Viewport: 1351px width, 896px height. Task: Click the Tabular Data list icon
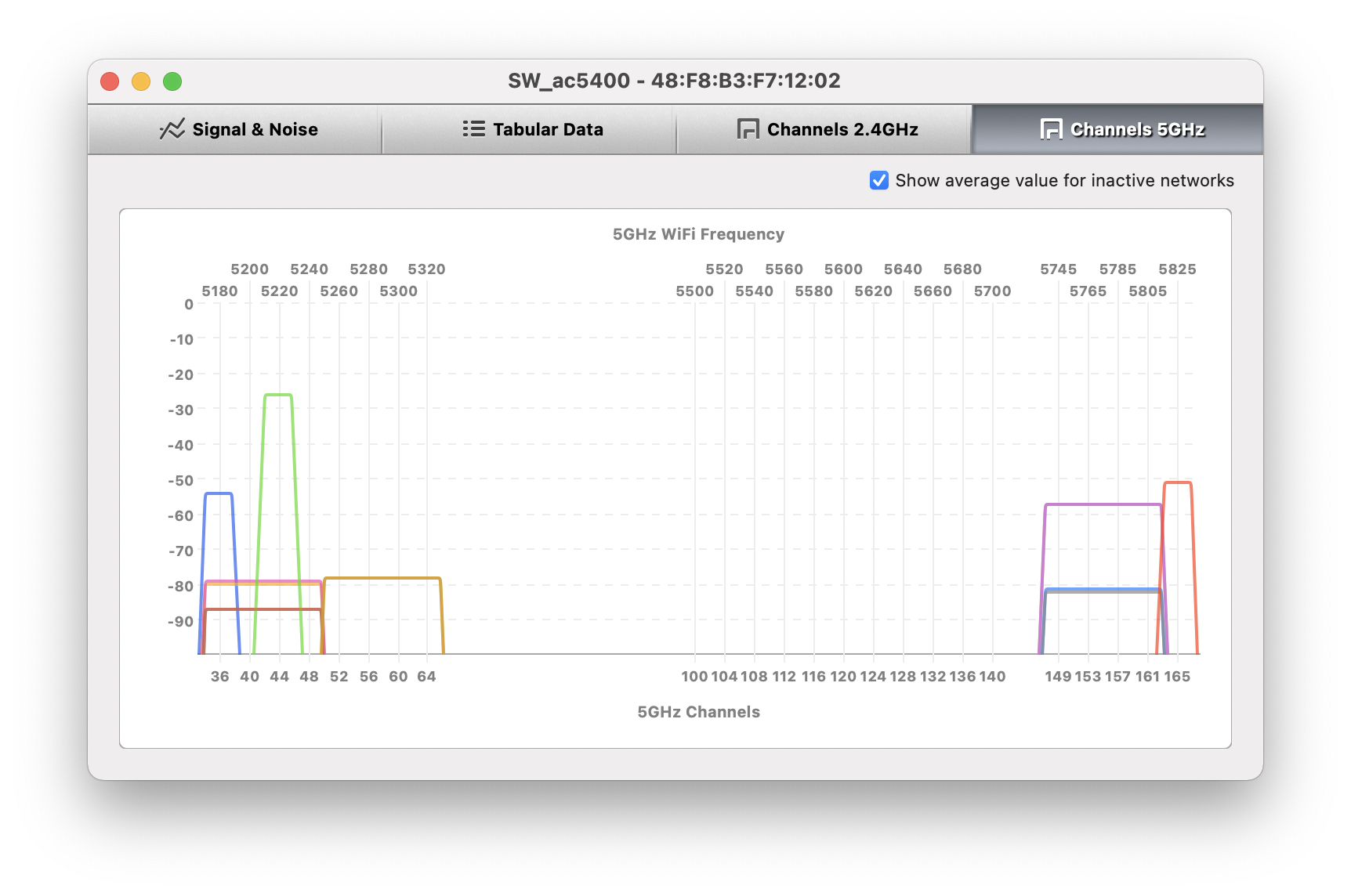[473, 129]
